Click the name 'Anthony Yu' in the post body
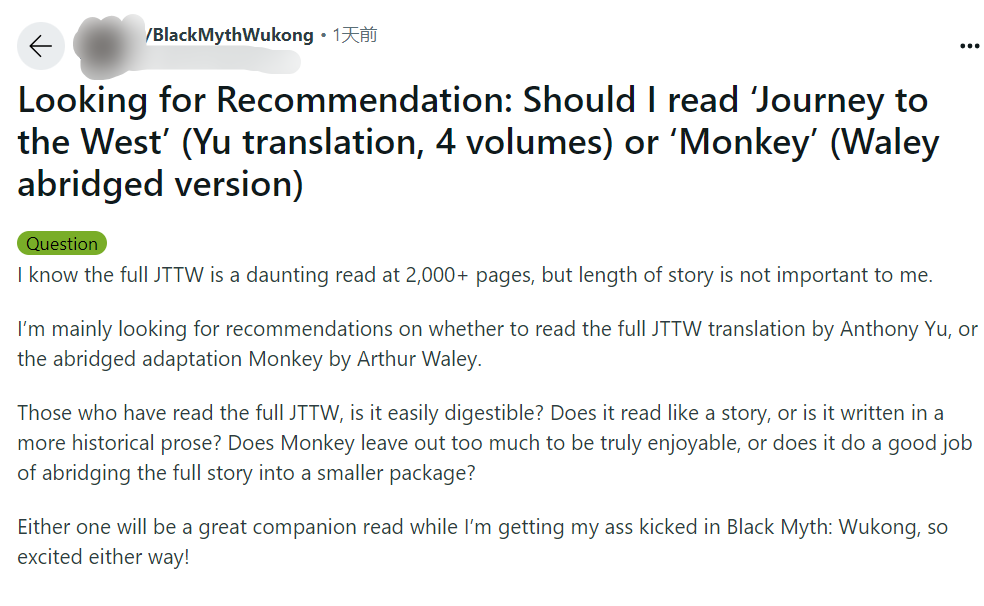 pos(894,329)
